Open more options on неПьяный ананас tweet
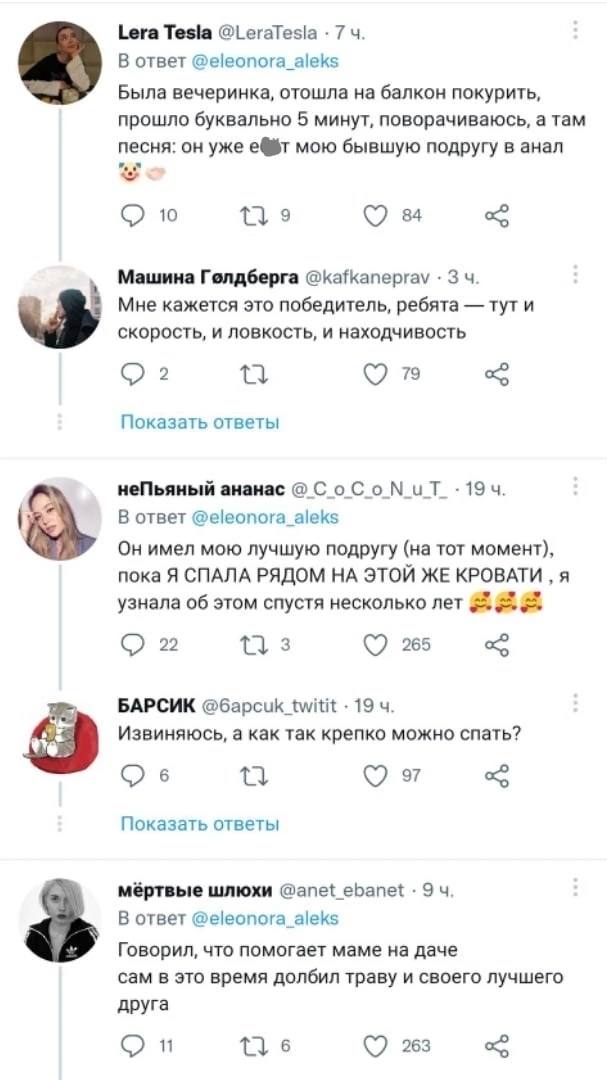607x1080 pixels. tap(576, 488)
